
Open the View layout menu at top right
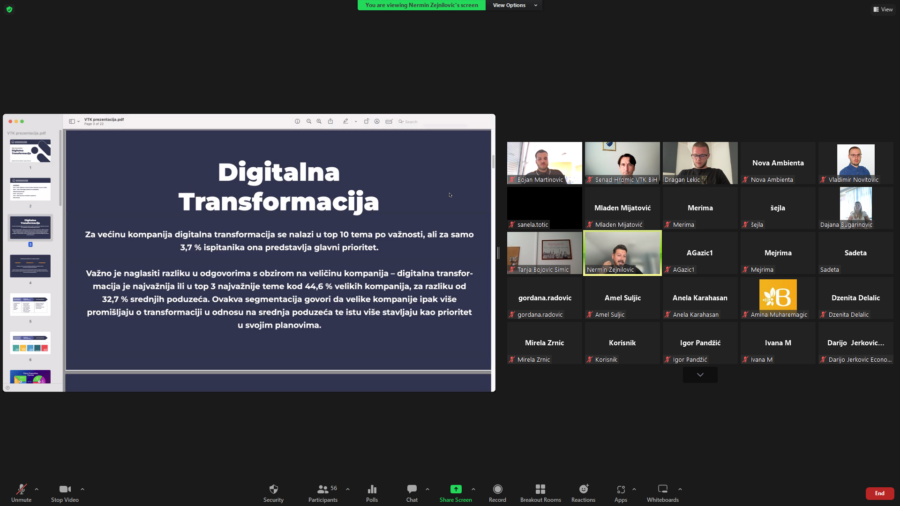[x=883, y=9]
